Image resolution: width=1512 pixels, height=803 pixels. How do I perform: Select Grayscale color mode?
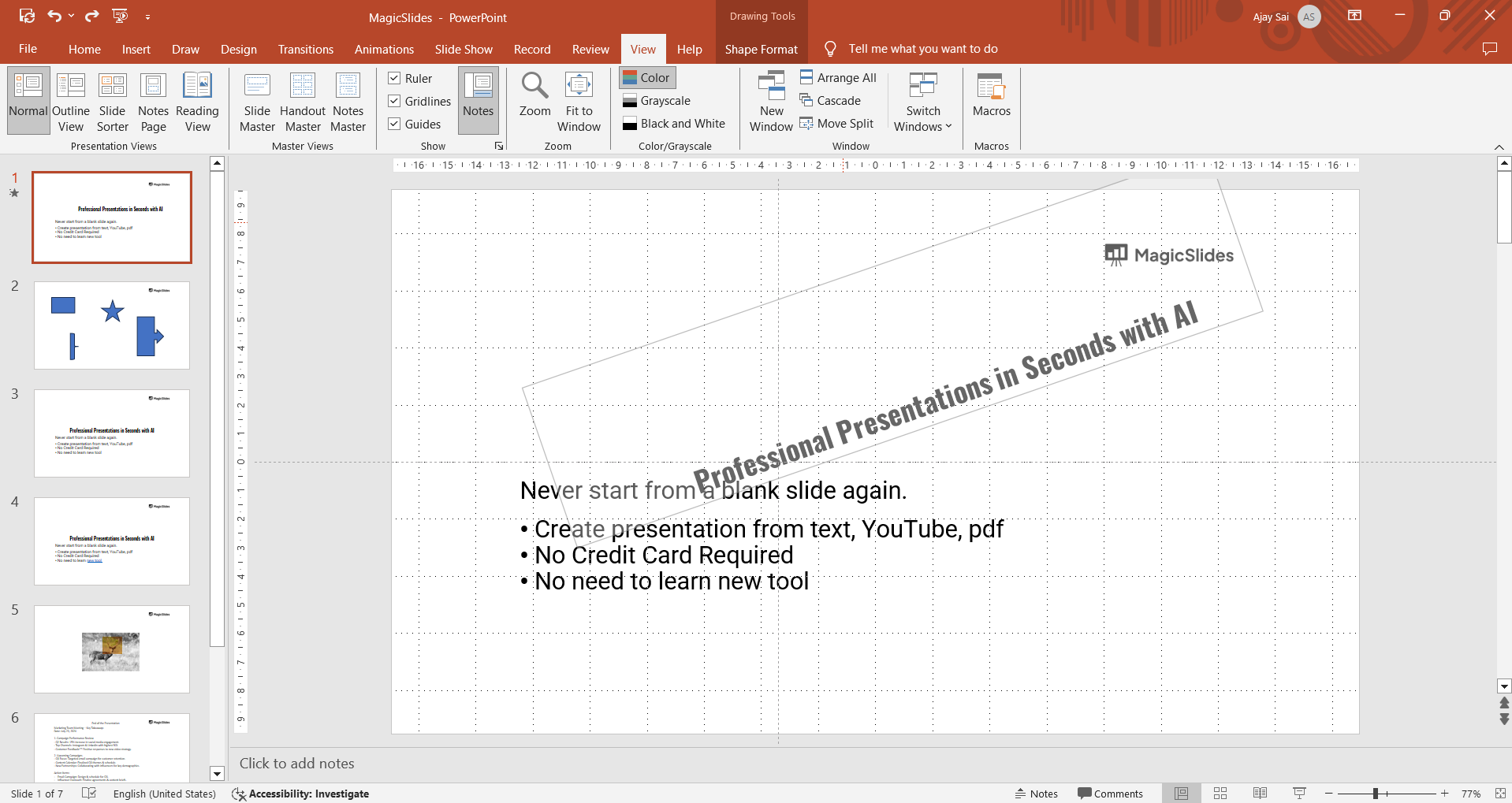[657, 101]
